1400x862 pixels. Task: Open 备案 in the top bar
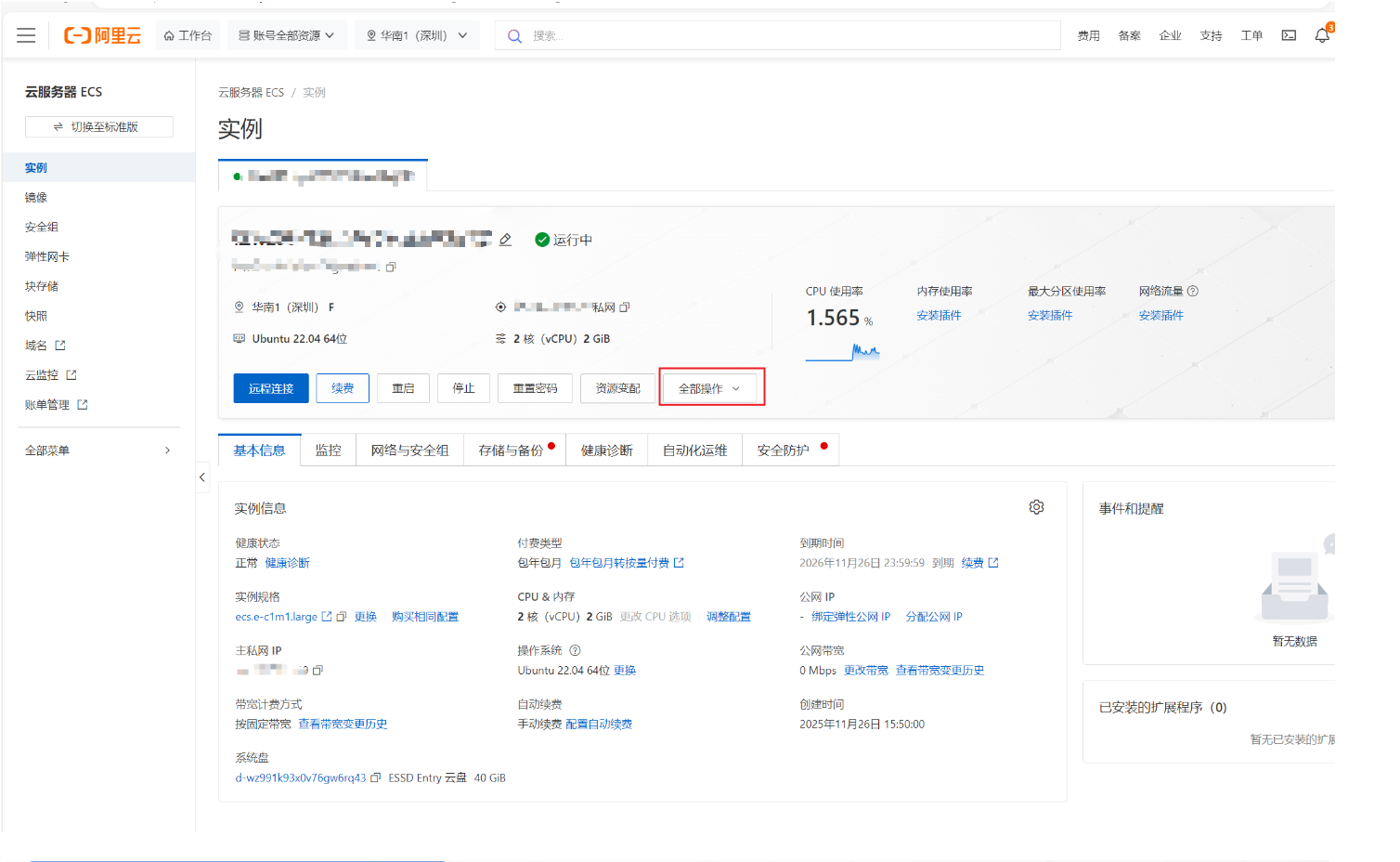click(x=1129, y=35)
